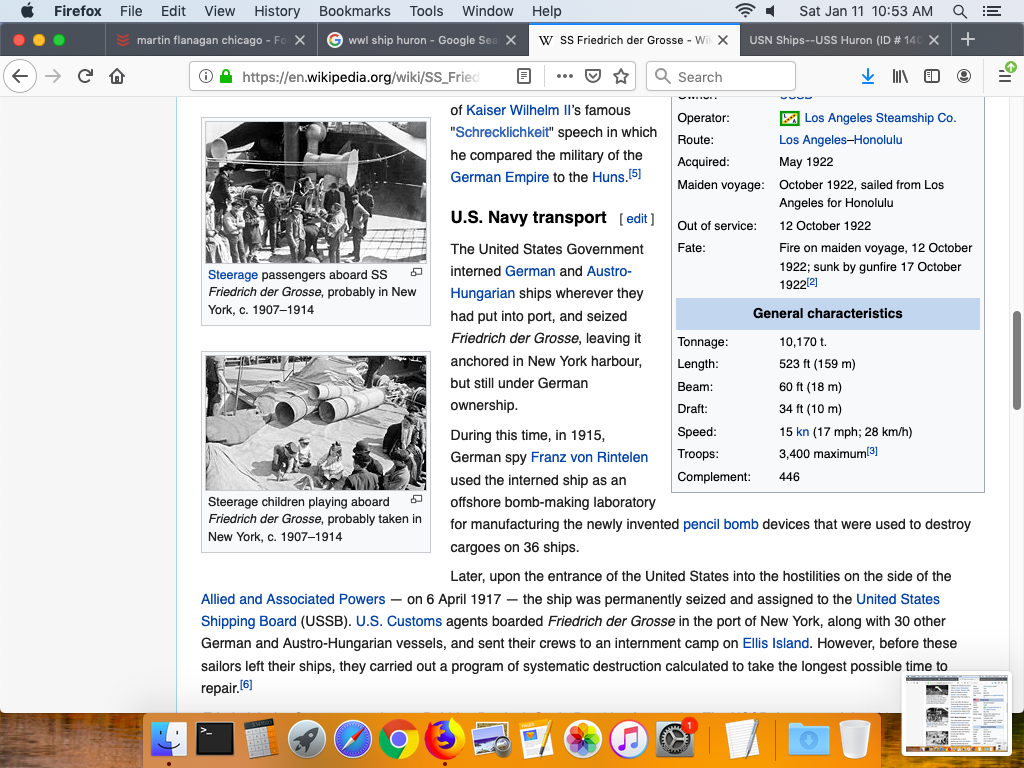Viewport: 1024px width, 768px height.
Task: Launch Terminal from the Dock
Action: (214, 740)
